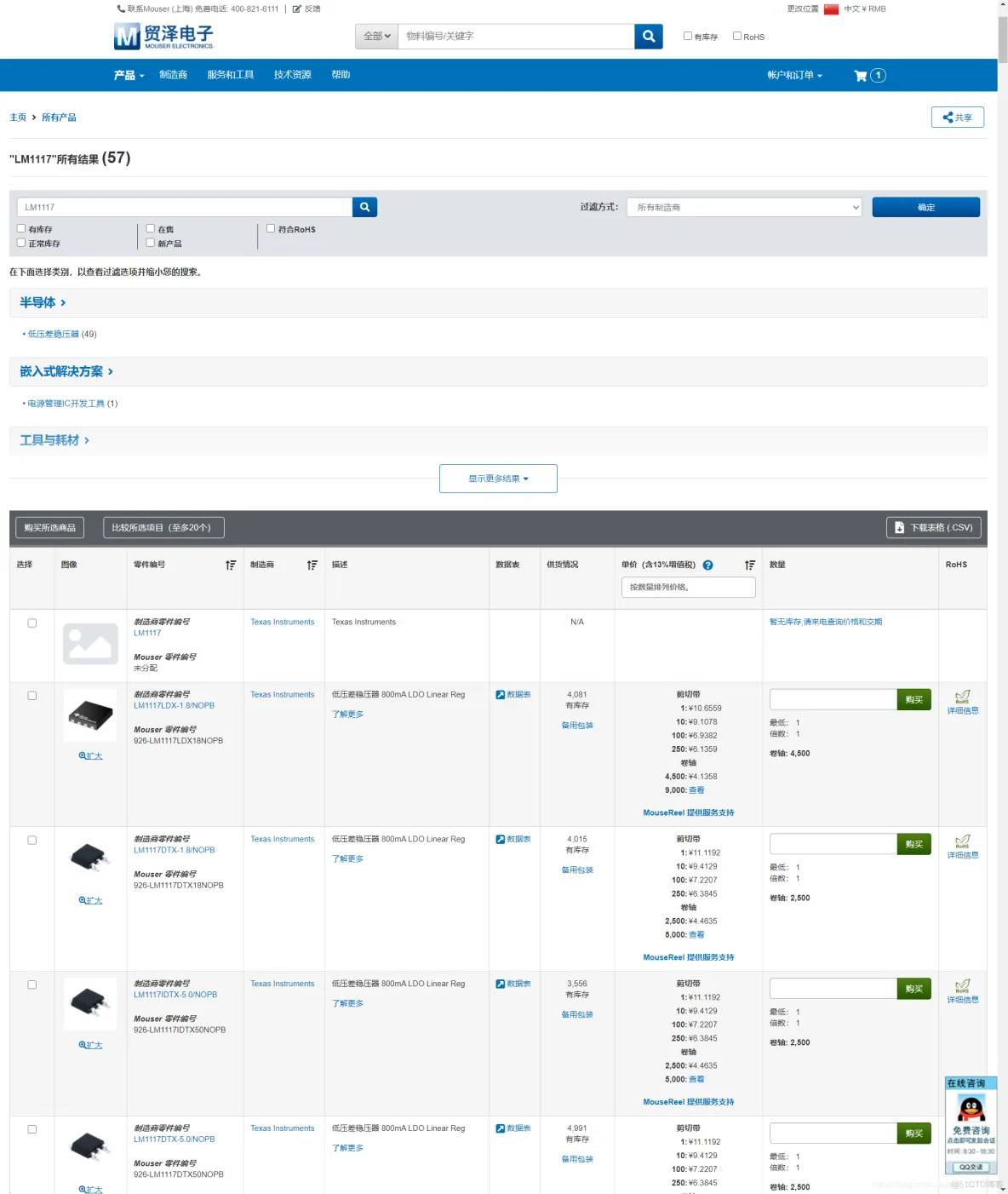Click 购买 button for LM1117LDX-1.8/NOPB

[x=914, y=699]
